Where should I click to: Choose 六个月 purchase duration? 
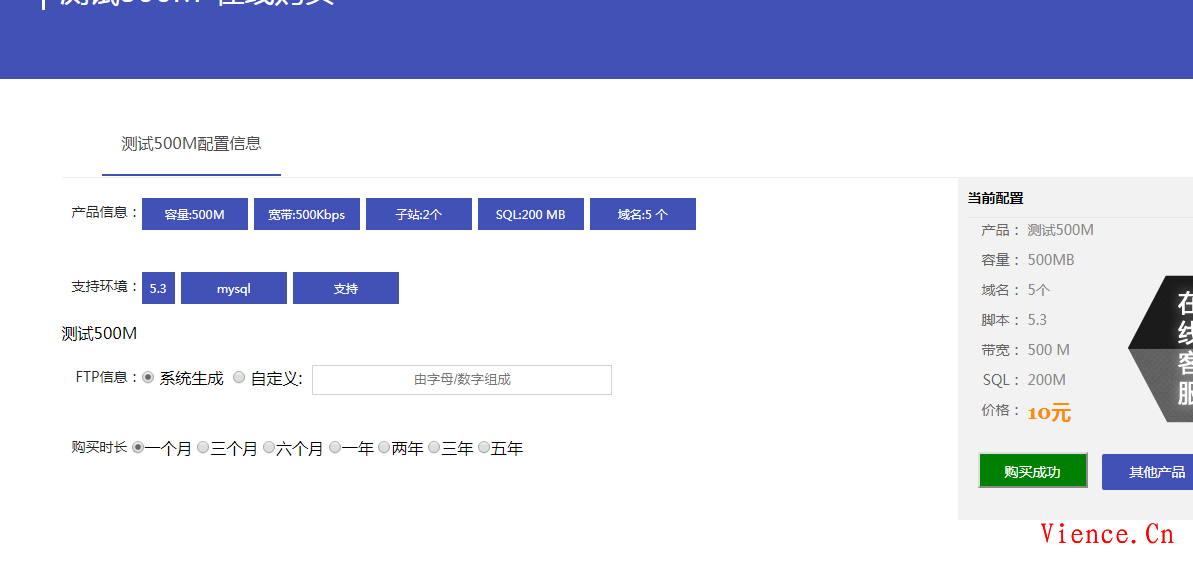(269, 448)
